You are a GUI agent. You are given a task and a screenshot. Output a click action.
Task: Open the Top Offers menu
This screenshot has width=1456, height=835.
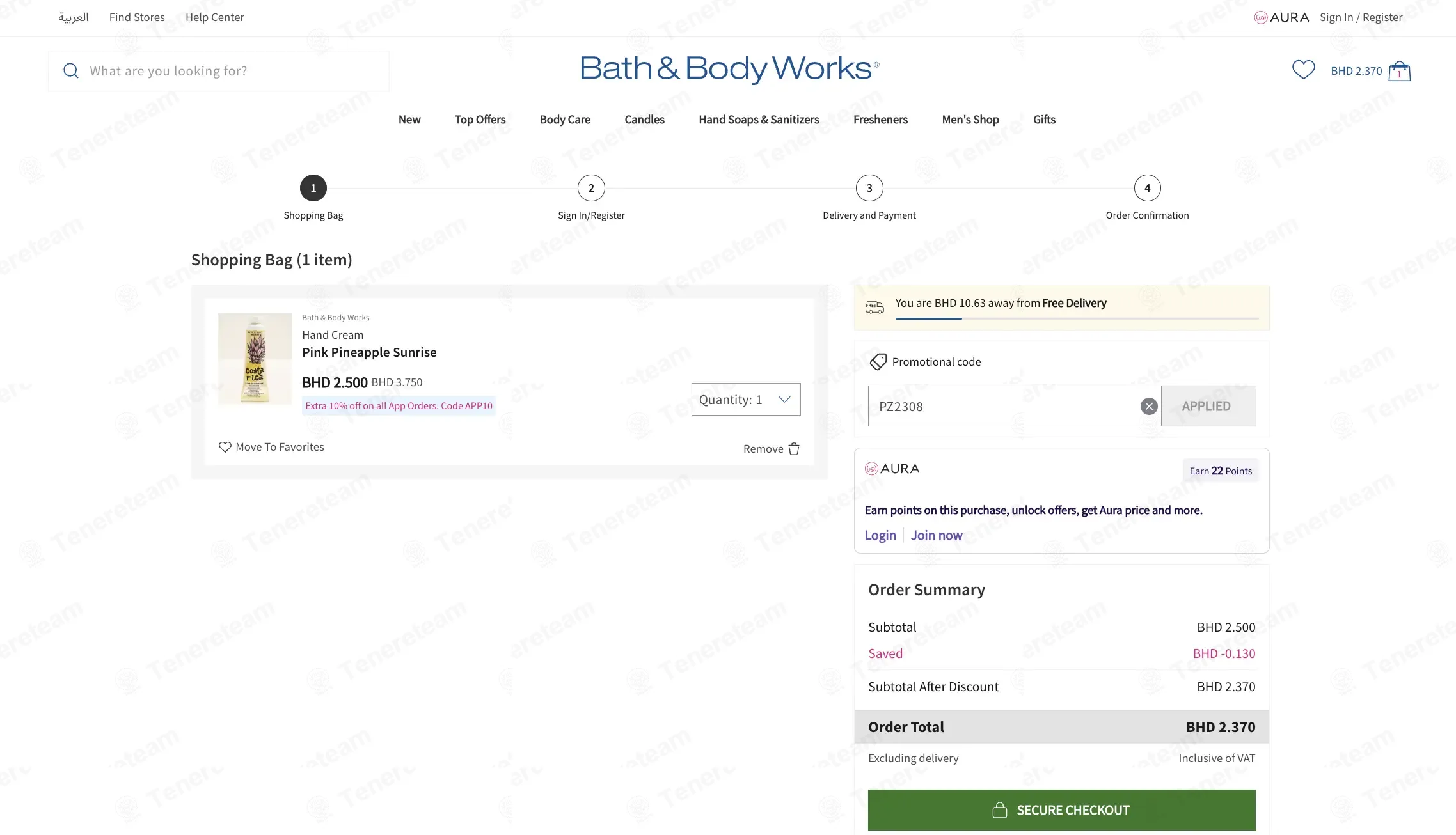coord(480,120)
